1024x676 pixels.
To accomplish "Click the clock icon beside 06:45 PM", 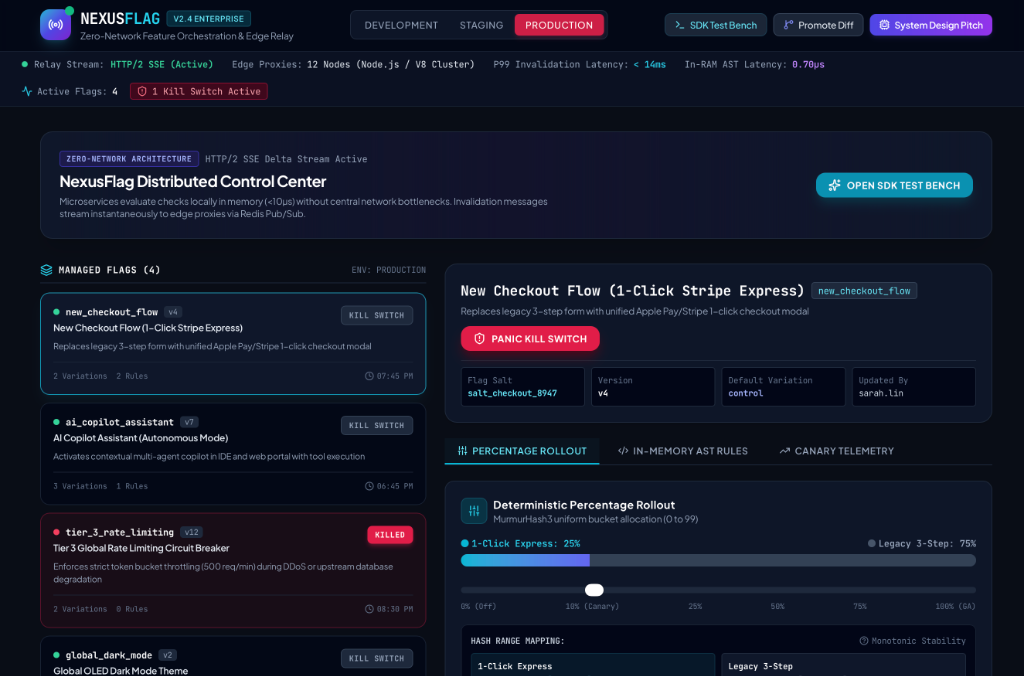I will click(x=369, y=486).
